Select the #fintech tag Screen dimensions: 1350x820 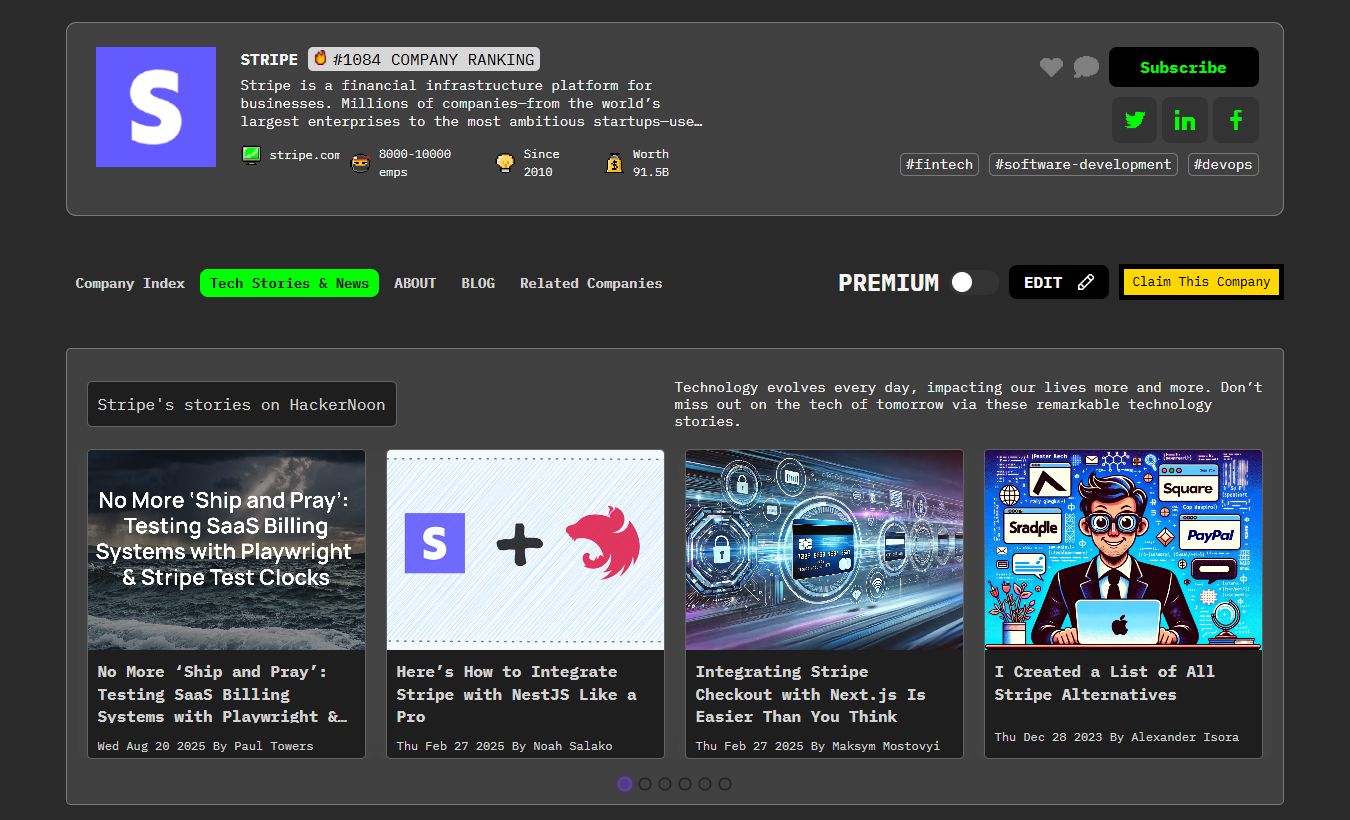939,164
